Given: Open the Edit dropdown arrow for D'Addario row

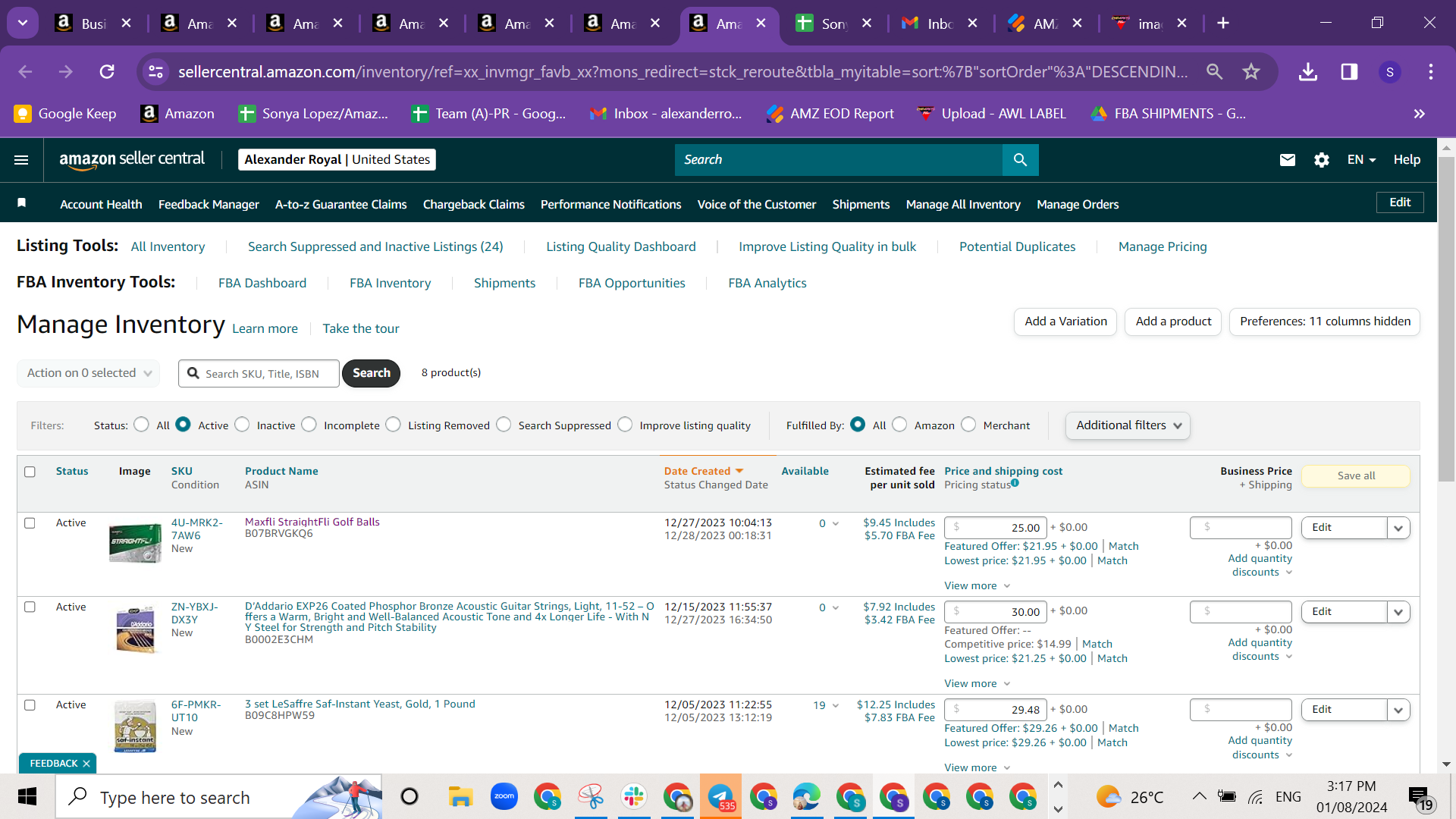Looking at the screenshot, I should pos(1398,612).
